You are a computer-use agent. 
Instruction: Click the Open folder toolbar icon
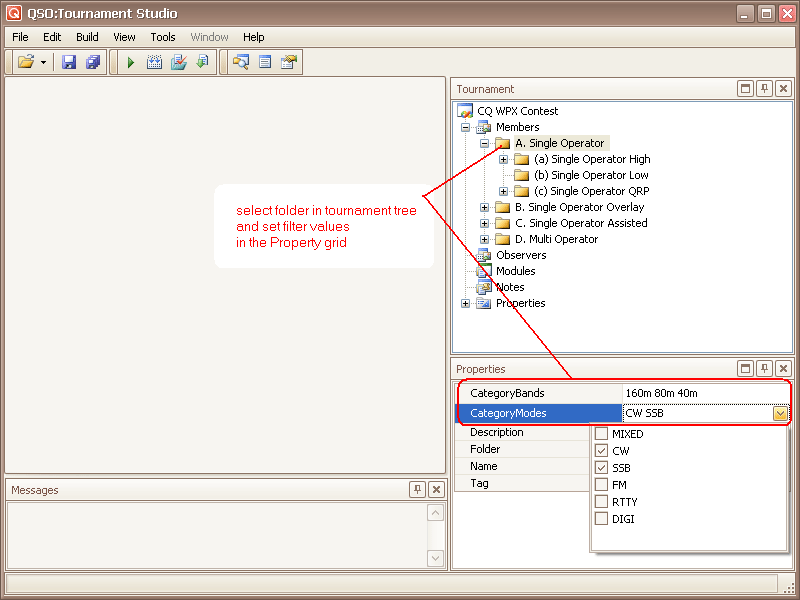[26, 63]
